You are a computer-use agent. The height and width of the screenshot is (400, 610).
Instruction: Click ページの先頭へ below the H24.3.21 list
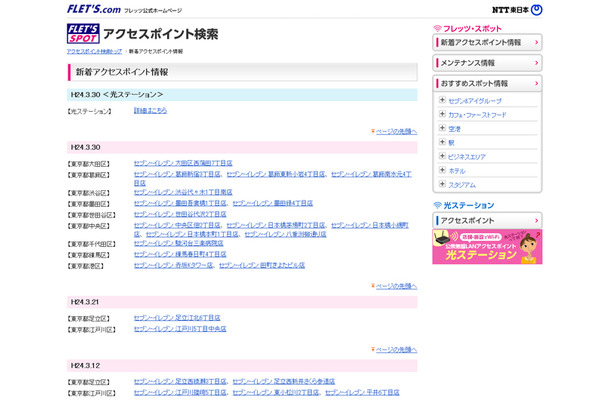point(396,349)
